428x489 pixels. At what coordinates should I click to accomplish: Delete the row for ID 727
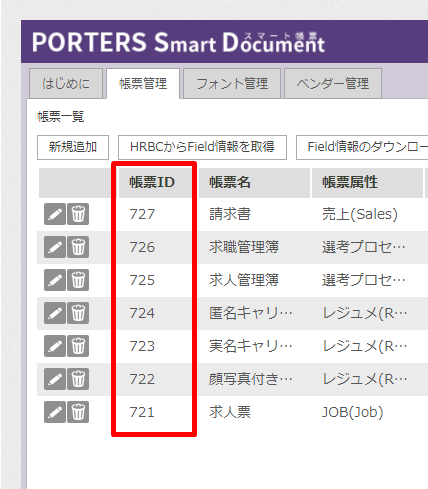pos(78,214)
